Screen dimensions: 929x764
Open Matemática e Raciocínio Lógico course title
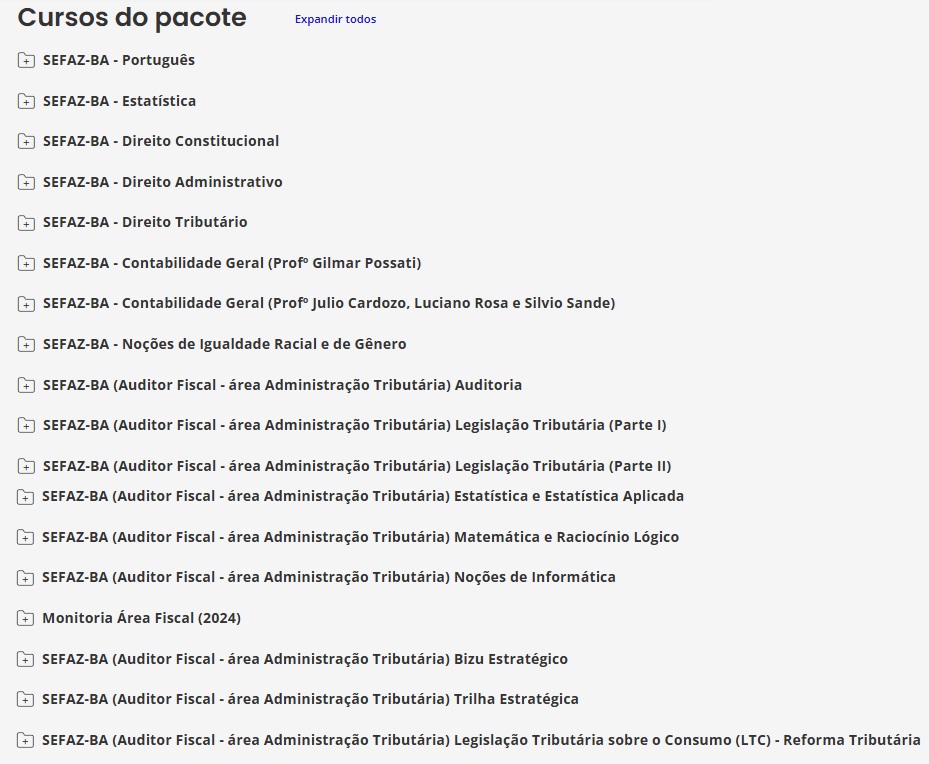pyautogui.click(x=360, y=538)
